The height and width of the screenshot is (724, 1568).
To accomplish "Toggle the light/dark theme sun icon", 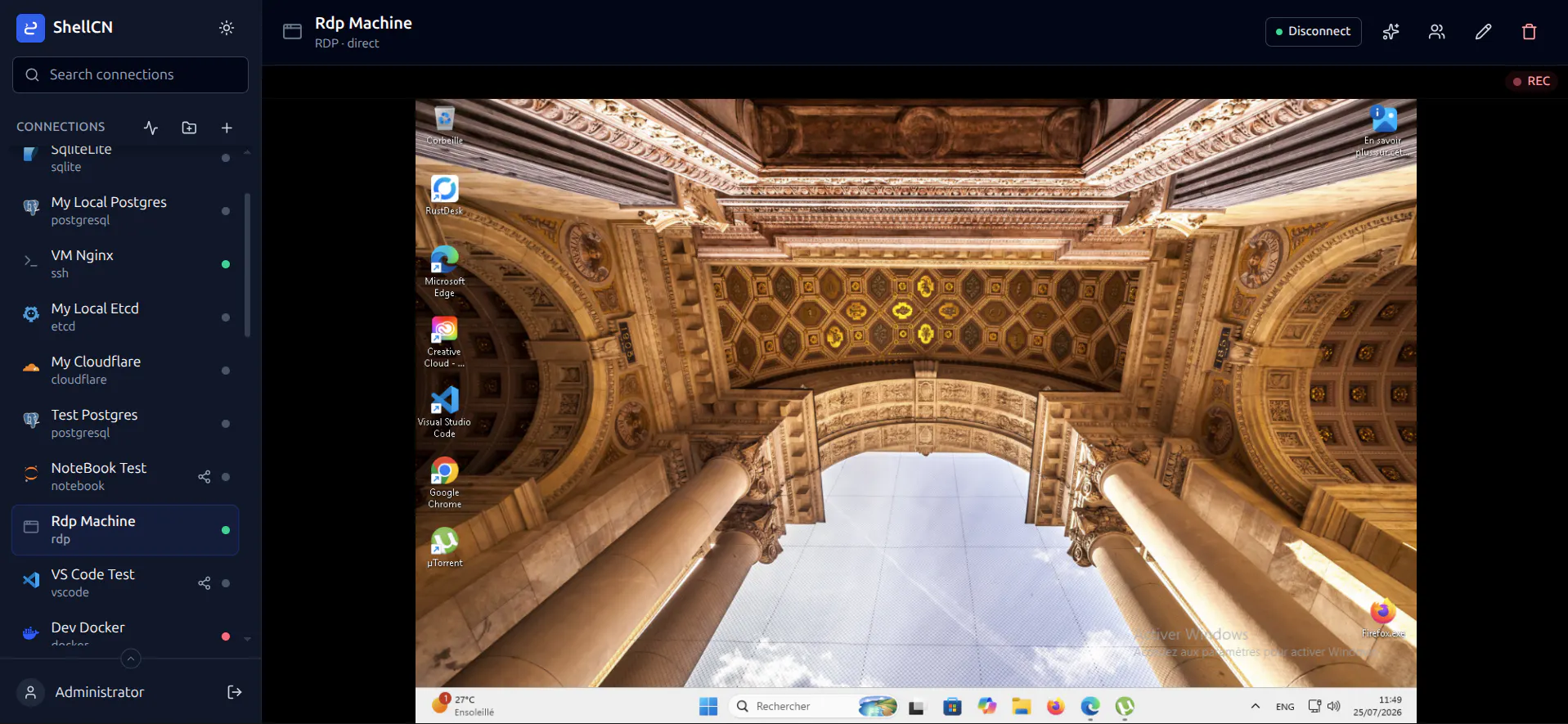I will 227,28.
